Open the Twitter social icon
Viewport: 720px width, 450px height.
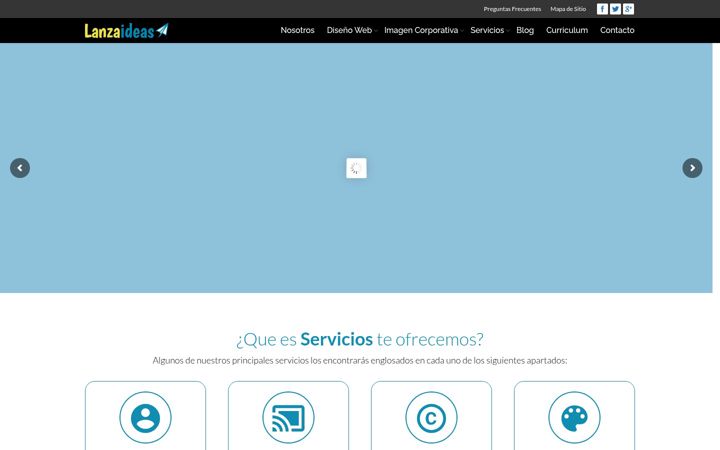(x=615, y=9)
